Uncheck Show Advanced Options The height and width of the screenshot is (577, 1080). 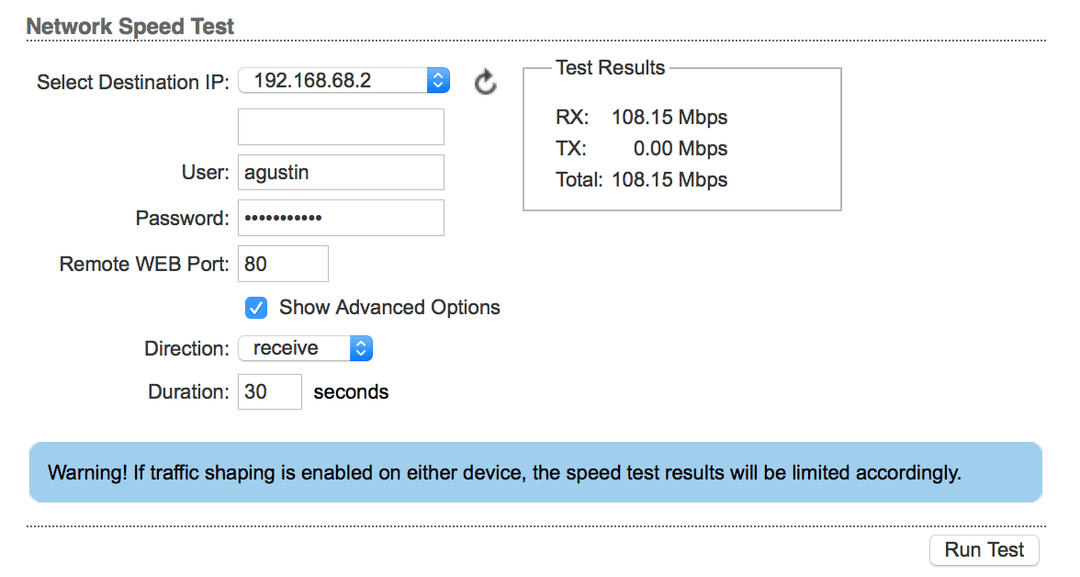(x=256, y=308)
